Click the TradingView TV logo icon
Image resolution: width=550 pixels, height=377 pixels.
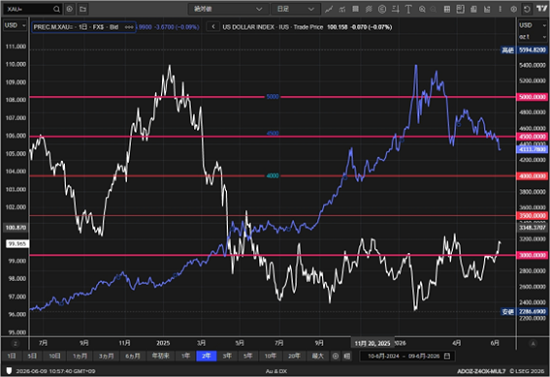pyautogui.click(x=542, y=9)
